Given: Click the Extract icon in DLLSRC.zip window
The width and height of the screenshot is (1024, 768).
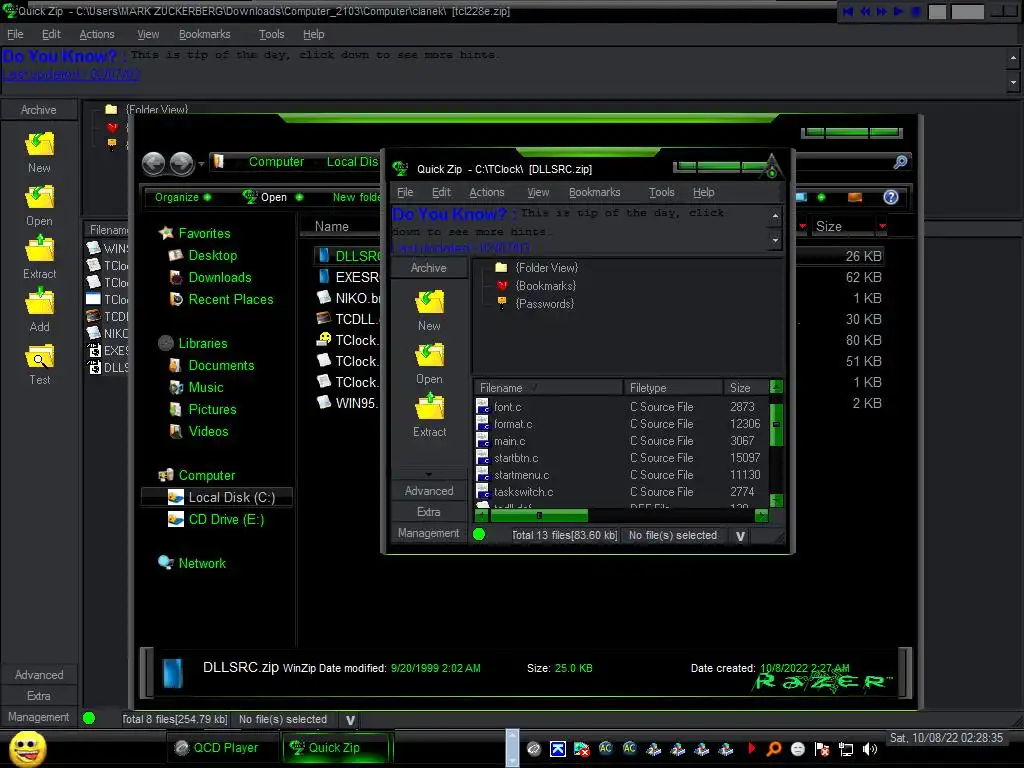Looking at the screenshot, I should (429, 406).
